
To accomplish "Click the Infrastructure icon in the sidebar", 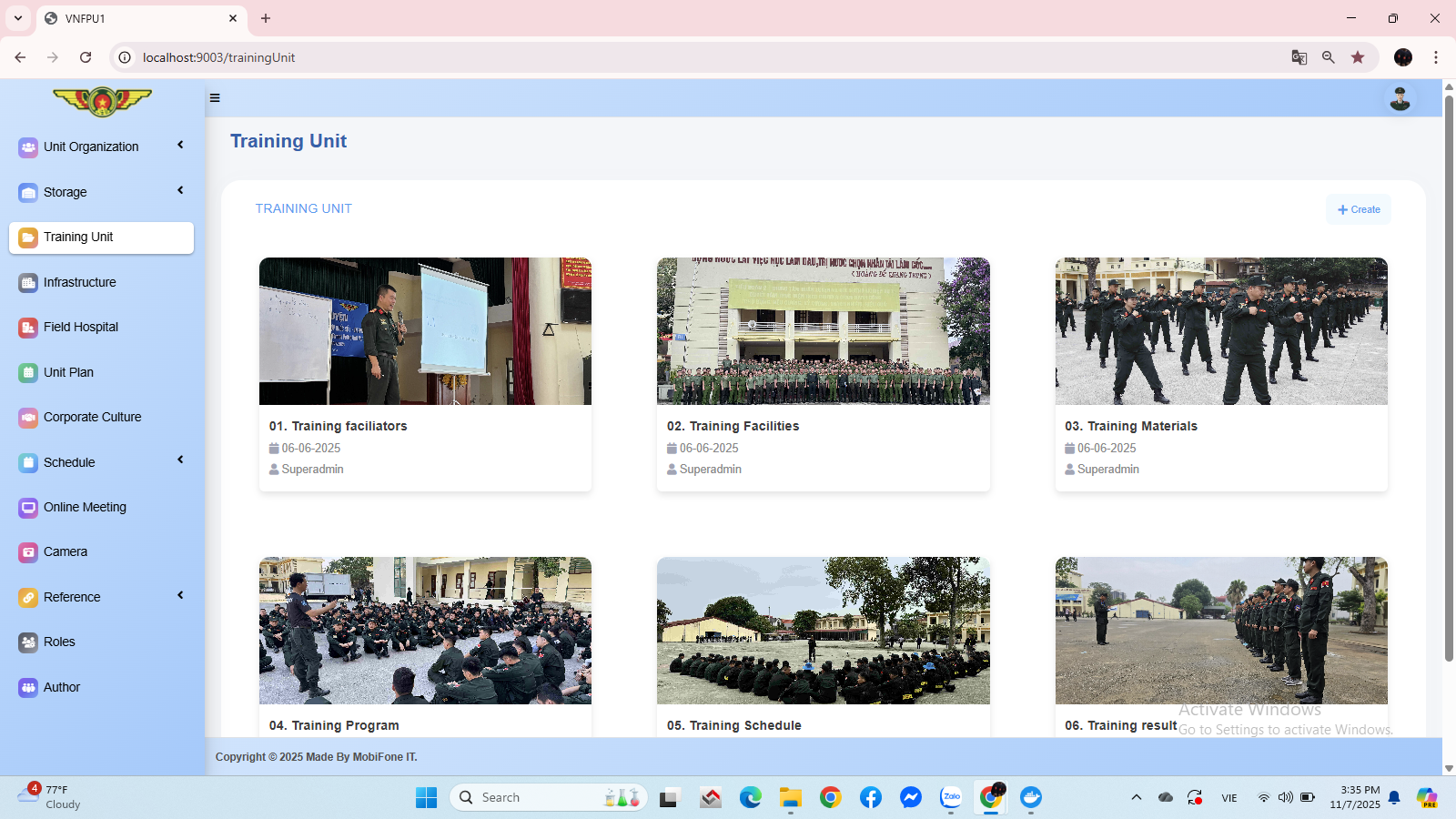I will point(27,282).
